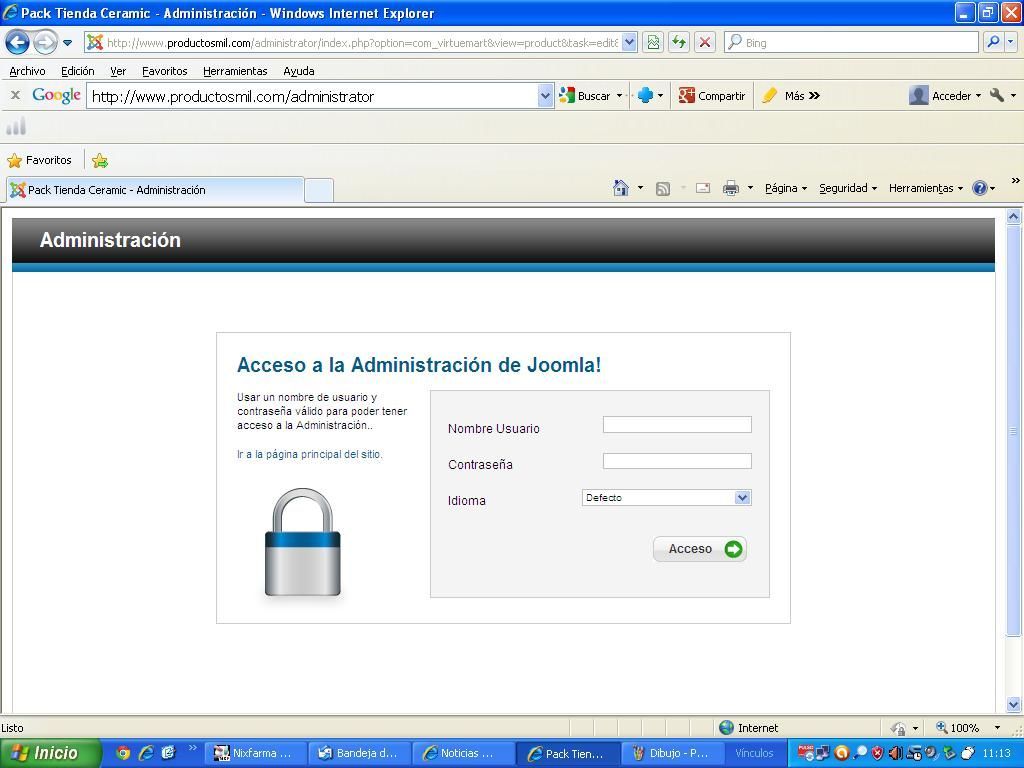
Task: Click the Print printer icon
Action: [x=731, y=188]
